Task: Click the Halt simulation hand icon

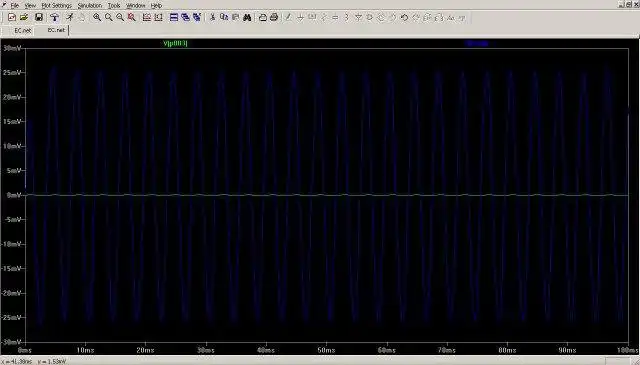Action: point(82,18)
